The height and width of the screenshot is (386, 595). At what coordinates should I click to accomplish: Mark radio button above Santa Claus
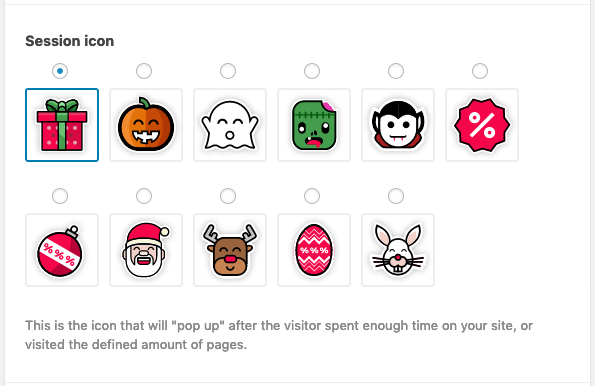point(144,196)
